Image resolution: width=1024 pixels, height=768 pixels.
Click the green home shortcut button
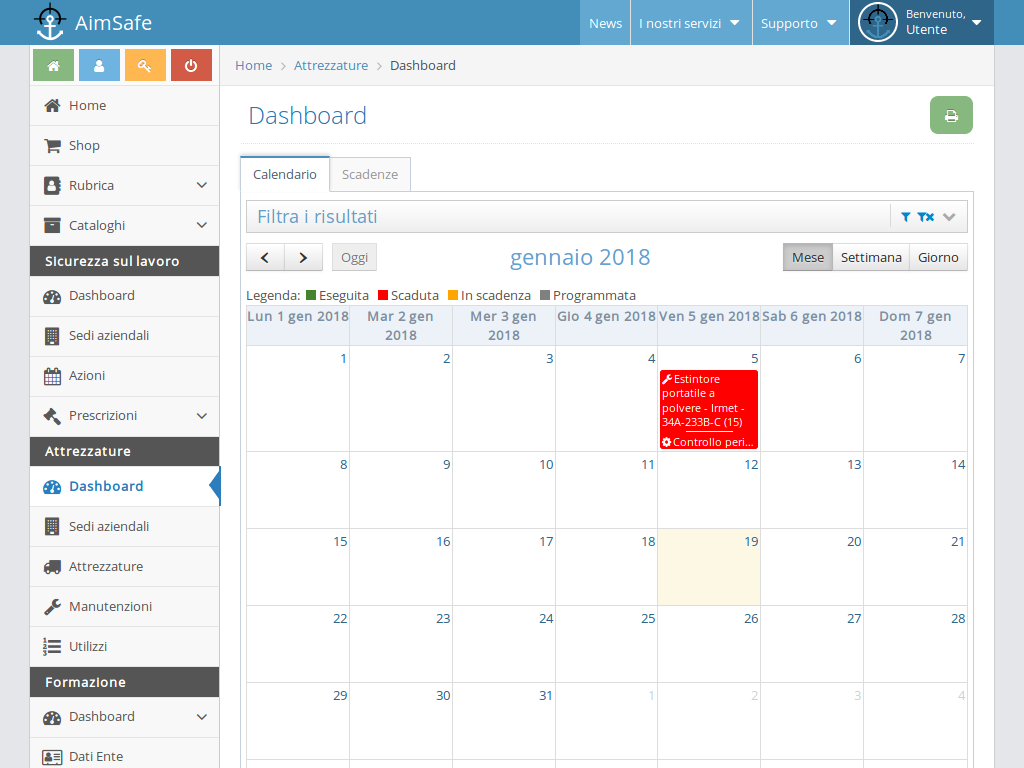click(54, 65)
